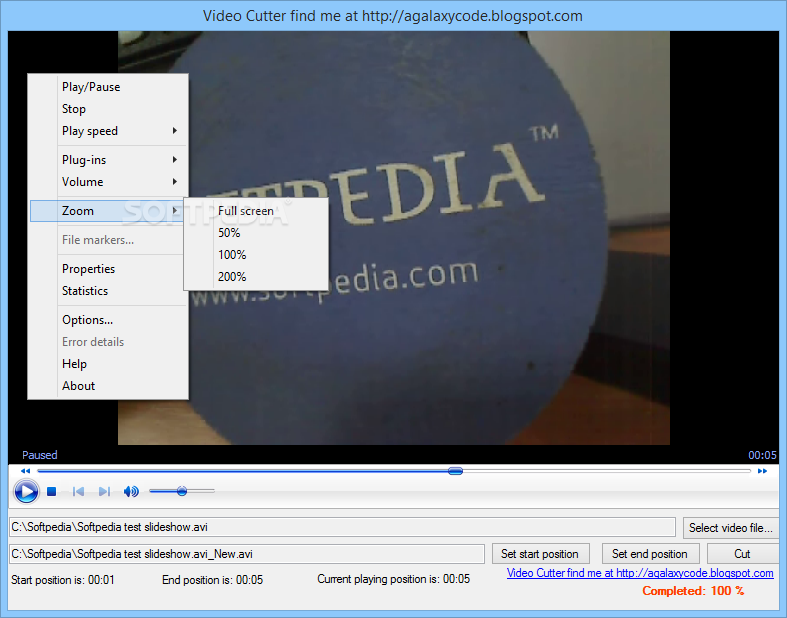Click the seek bar position handle
The height and width of the screenshot is (618, 787).
[x=455, y=471]
